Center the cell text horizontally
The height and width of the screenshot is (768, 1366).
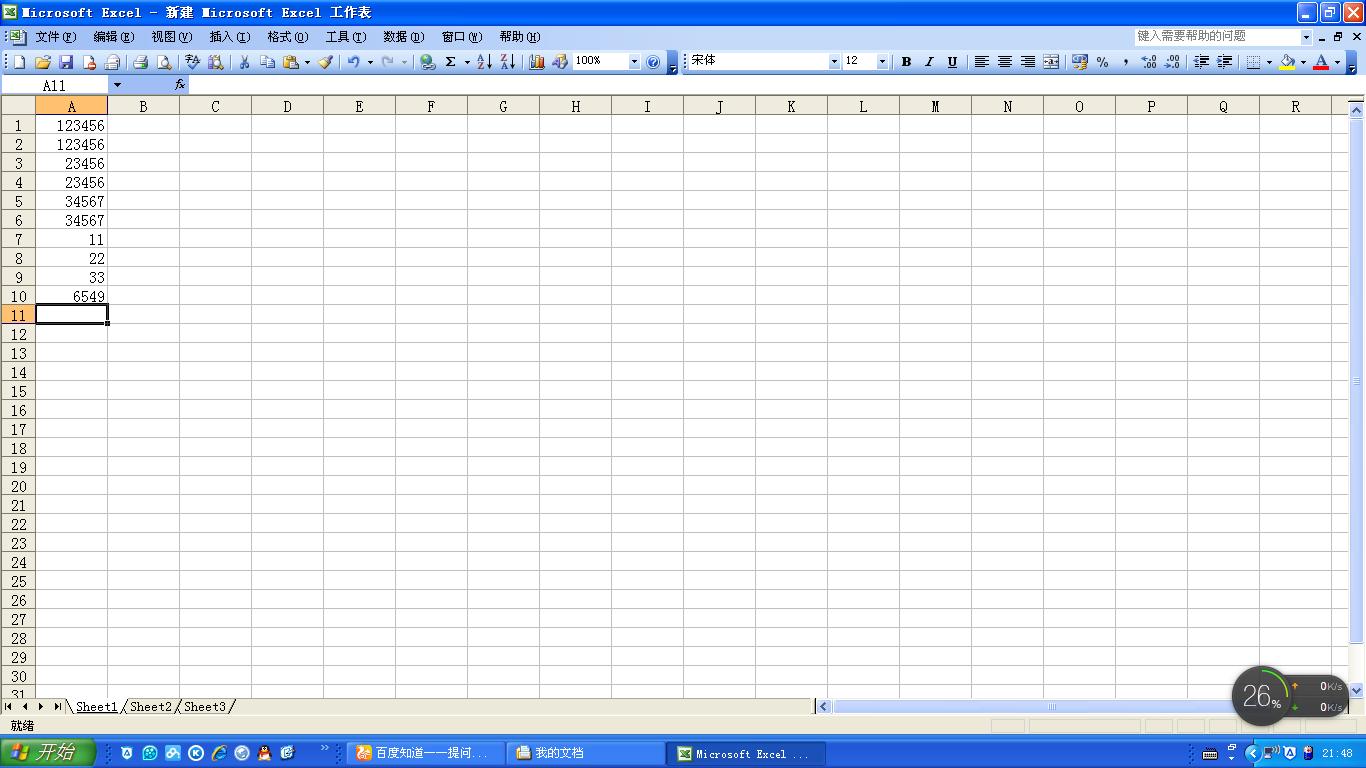click(x=1004, y=62)
